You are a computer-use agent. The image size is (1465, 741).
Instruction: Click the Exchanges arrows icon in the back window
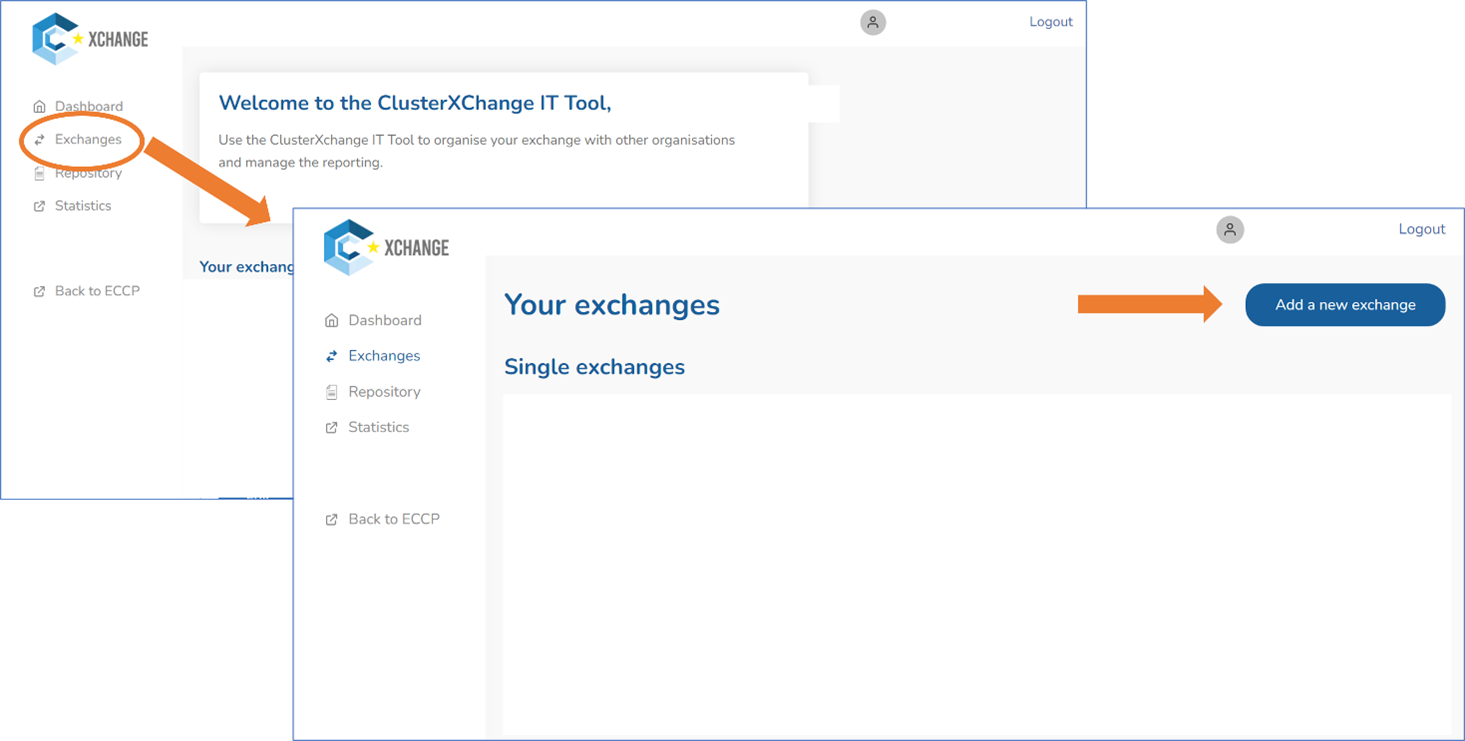39,140
